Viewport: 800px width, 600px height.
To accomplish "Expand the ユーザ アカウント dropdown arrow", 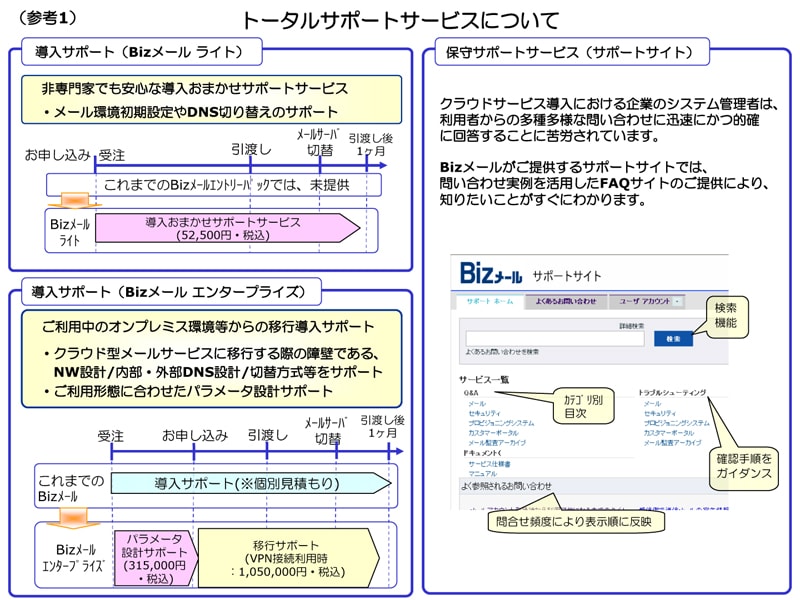I will click(678, 302).
